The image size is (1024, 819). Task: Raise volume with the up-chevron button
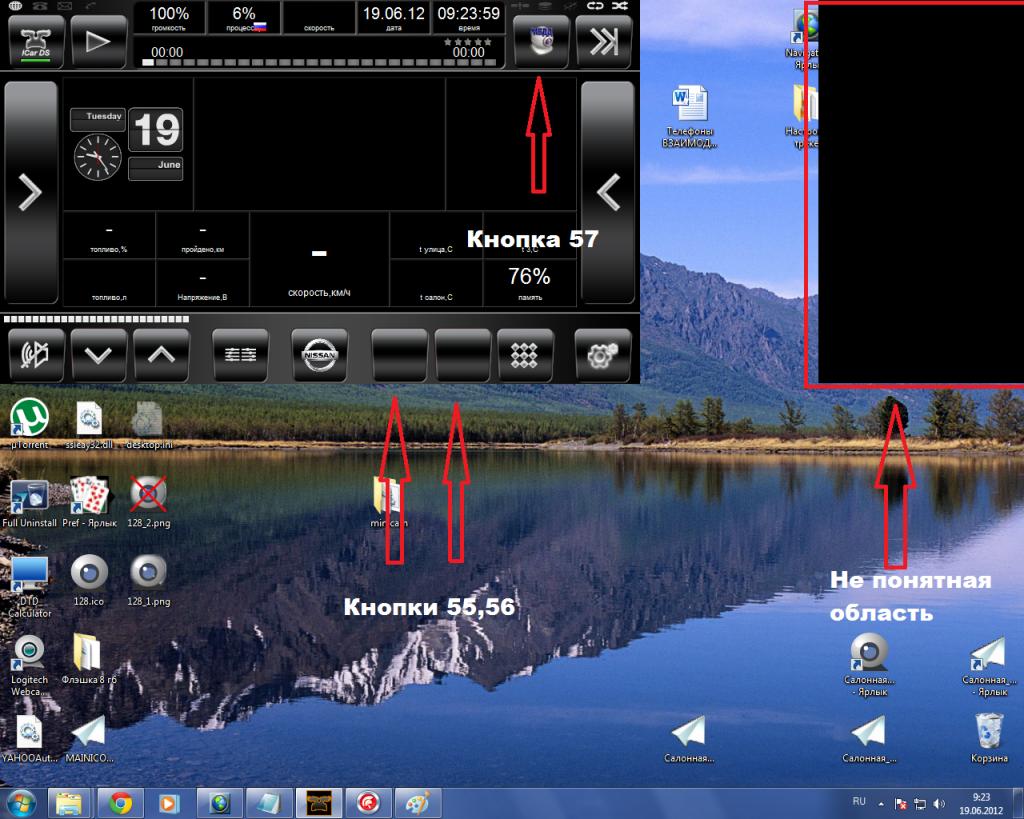(x=161, y=355)
